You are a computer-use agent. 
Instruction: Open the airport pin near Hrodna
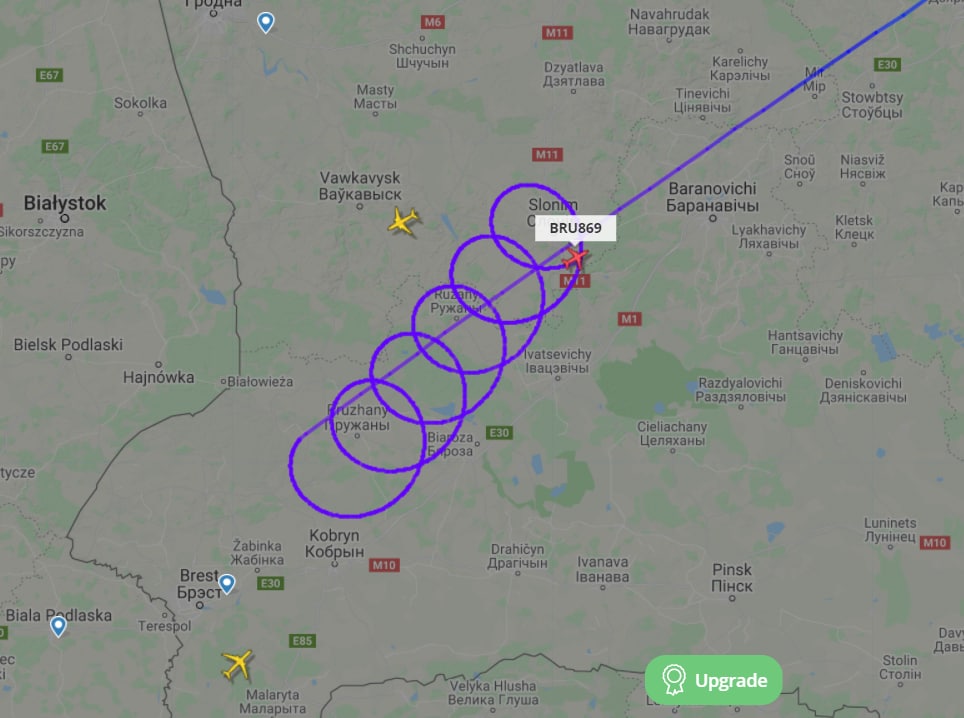pyautogui.click(x=266, y=23)
